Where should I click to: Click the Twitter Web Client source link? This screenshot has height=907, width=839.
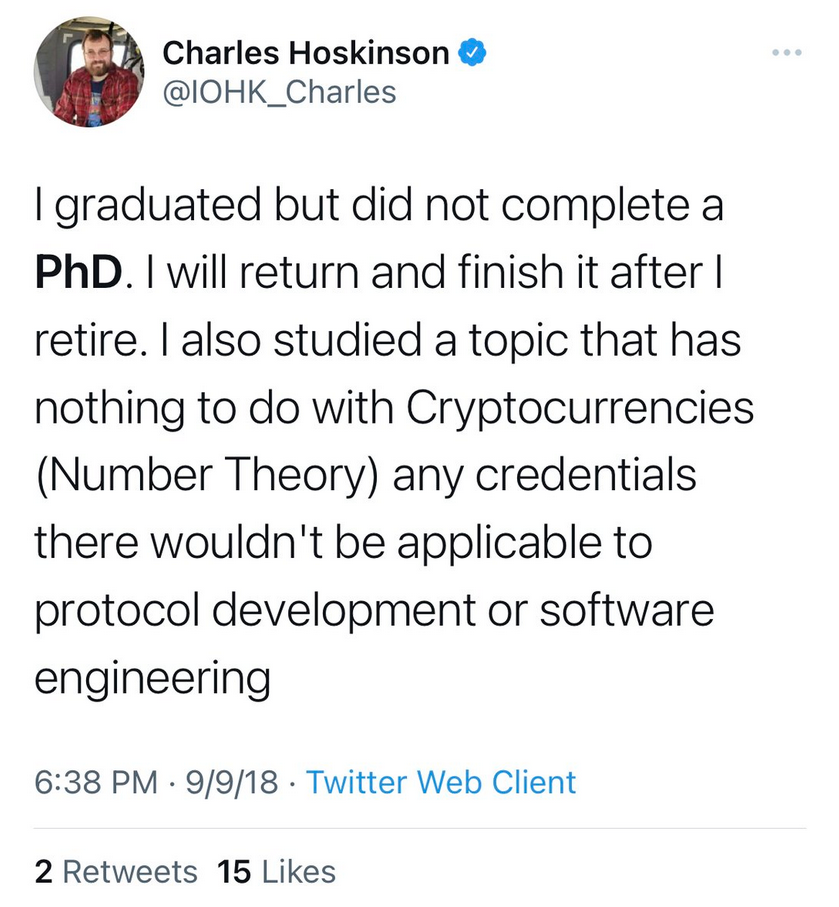pyautogui.click(x=441, y=781)
